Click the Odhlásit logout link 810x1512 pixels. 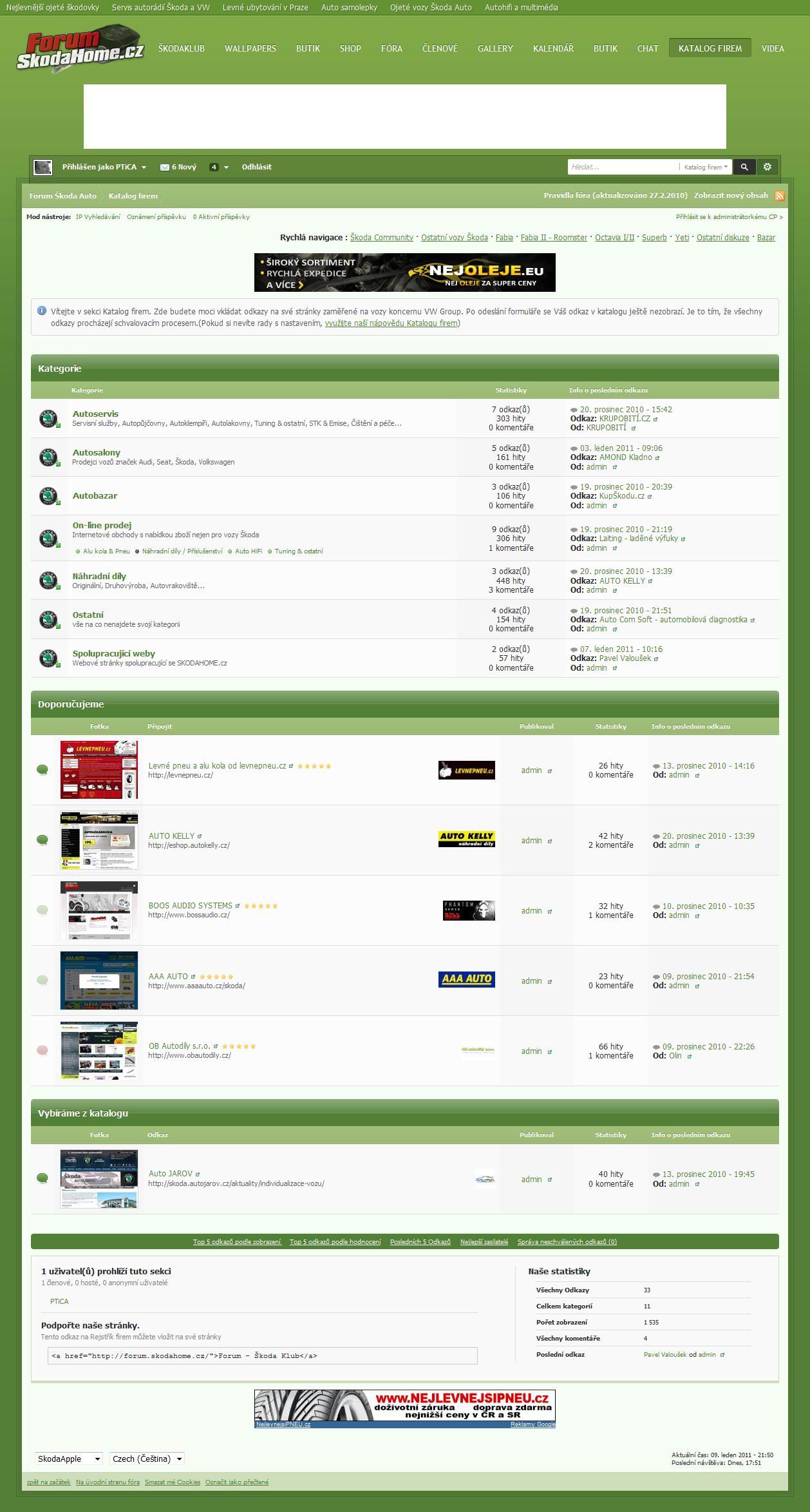tap(257, 167)
